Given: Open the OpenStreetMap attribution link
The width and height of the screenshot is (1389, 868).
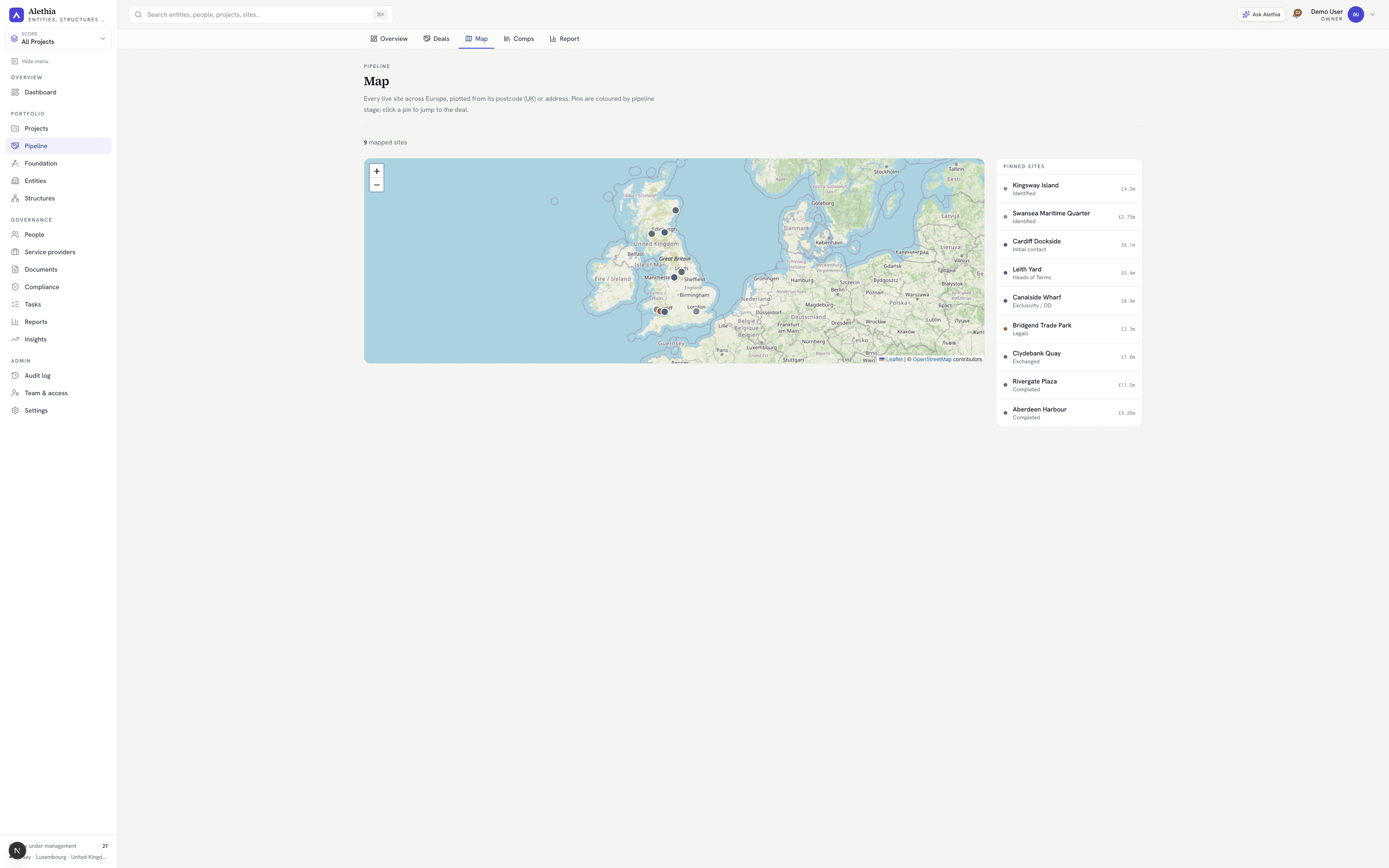Looking at the screenshot, I should pos(932,360).
